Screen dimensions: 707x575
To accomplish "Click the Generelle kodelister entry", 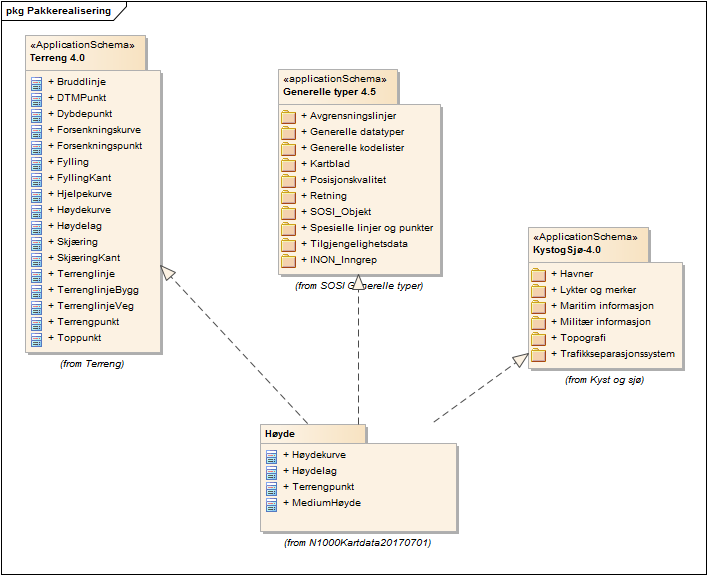I will tap(356, 148).
